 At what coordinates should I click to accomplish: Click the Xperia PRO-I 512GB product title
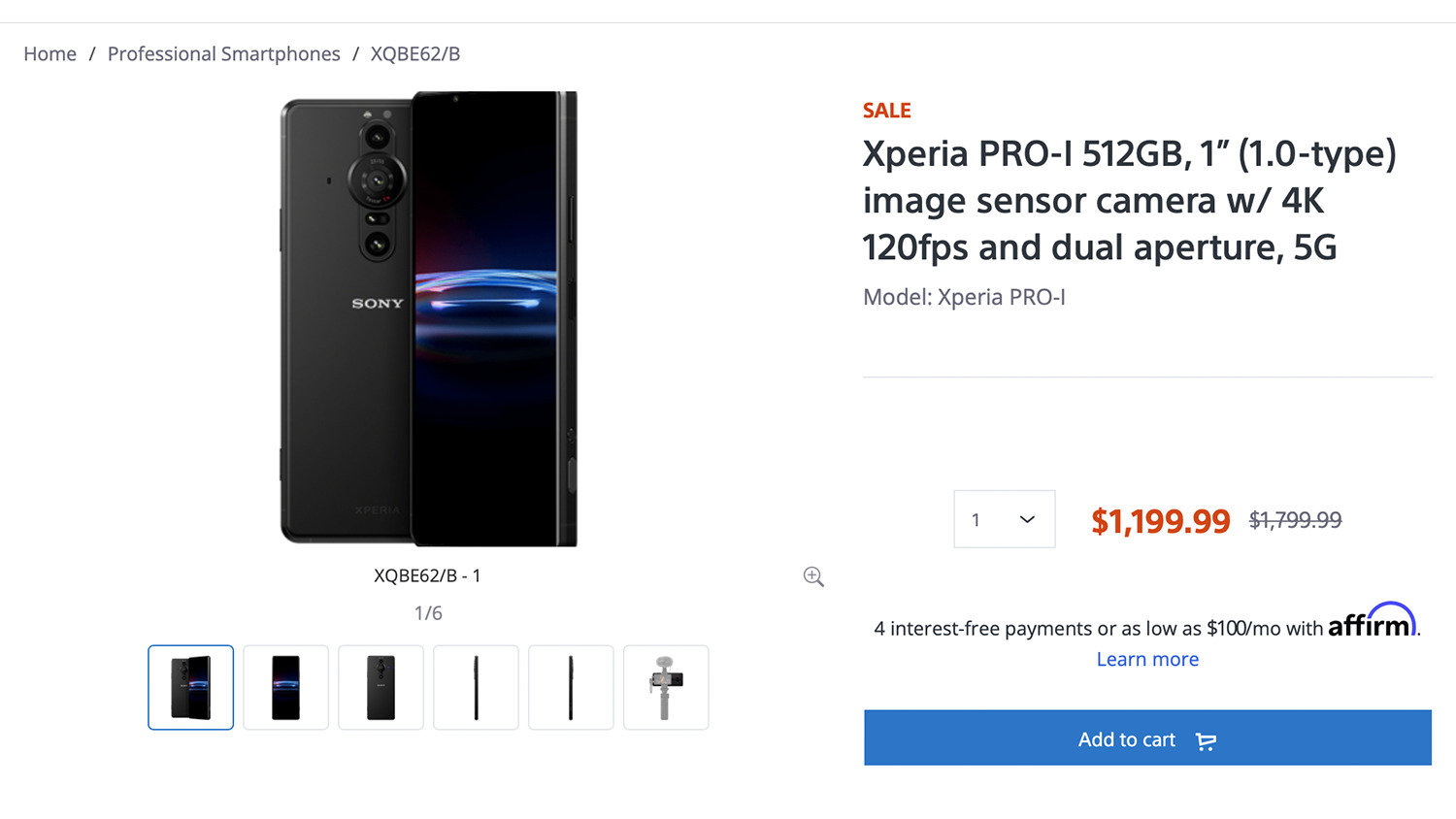tap(1128, 201)
